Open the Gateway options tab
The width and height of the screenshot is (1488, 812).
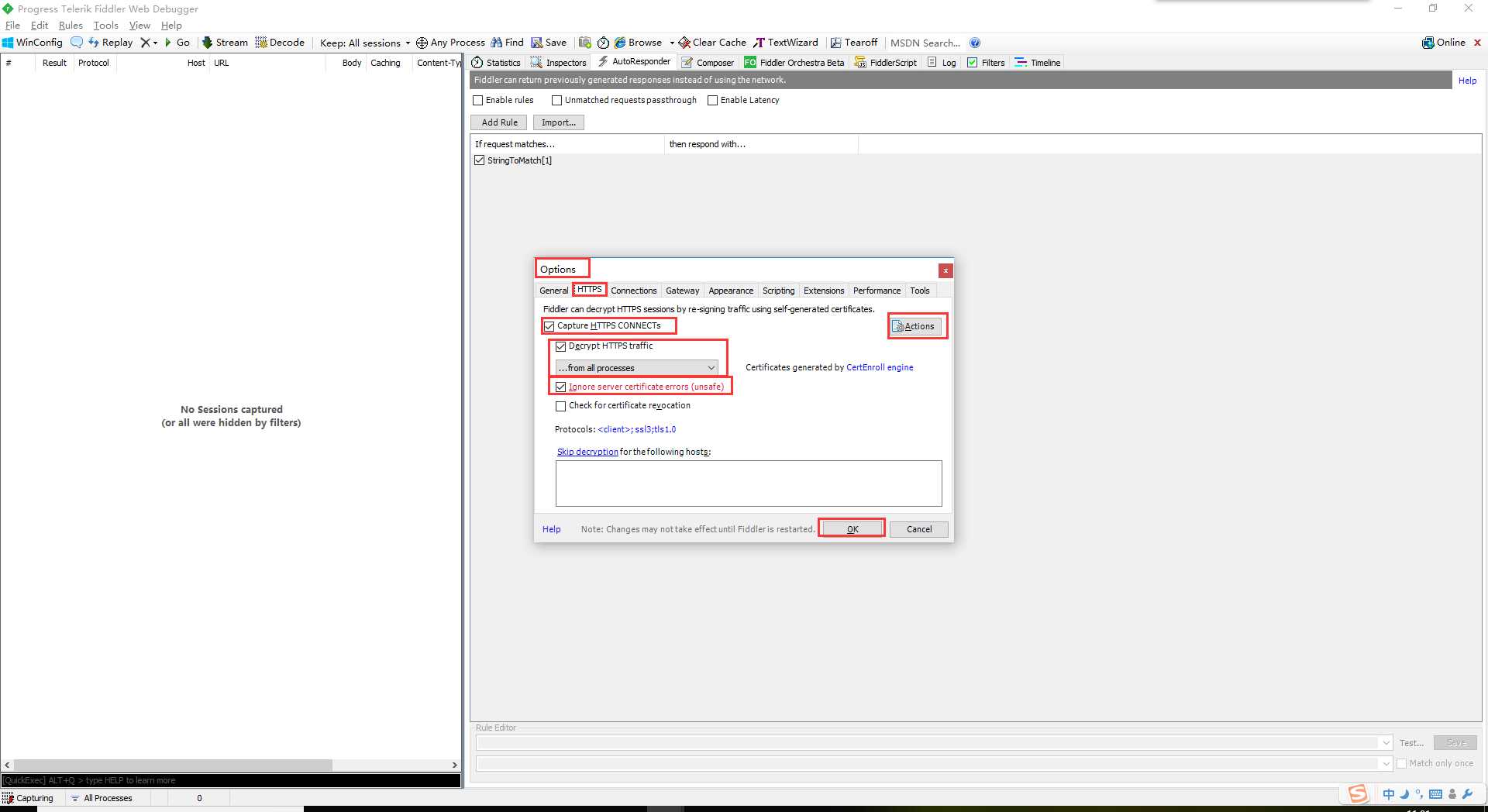pyautogui.click(x=682, y=291)
